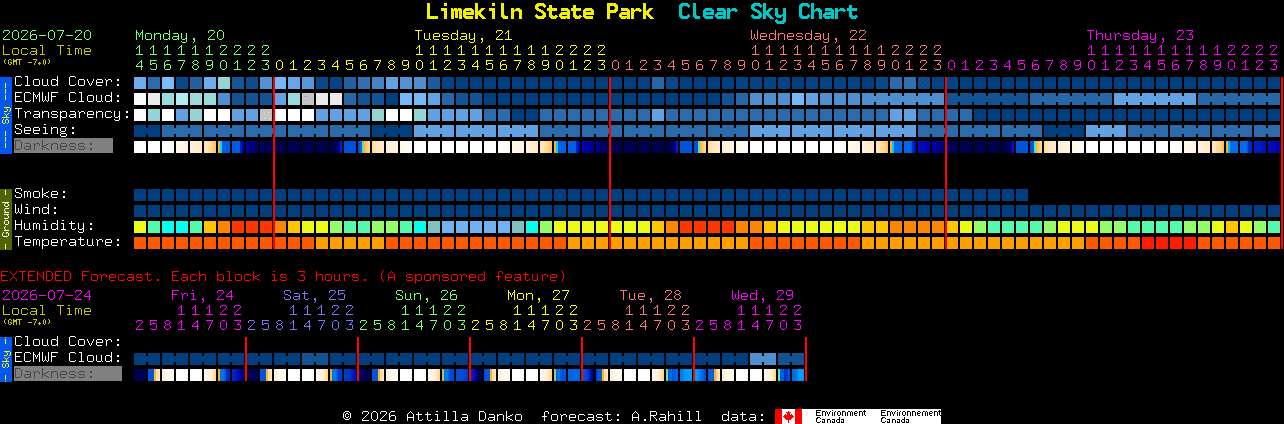Click the Sun, 26 extended day header
Screen dimensions: 1284x424
click(426, 295)
